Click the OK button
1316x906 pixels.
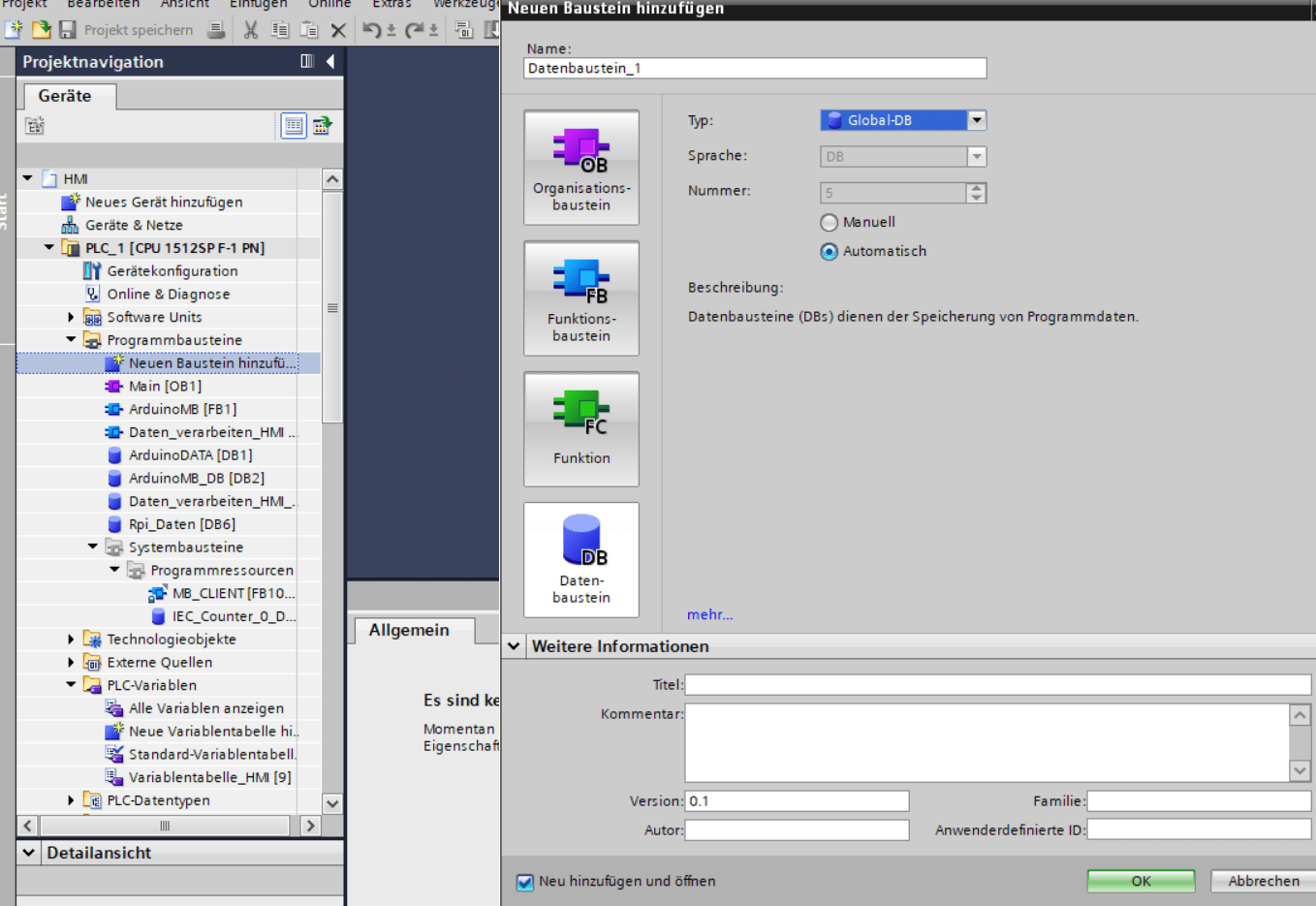(x=1141, y=881)
